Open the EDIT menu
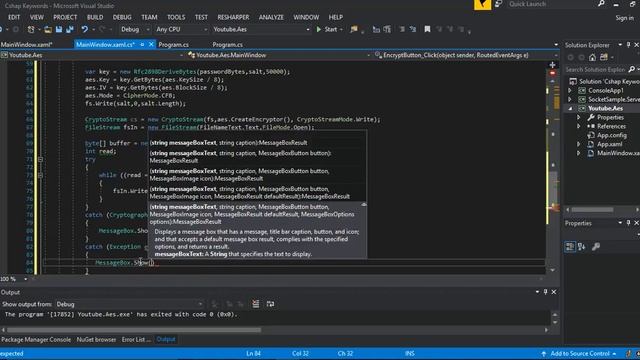 (x=14, y=17)
